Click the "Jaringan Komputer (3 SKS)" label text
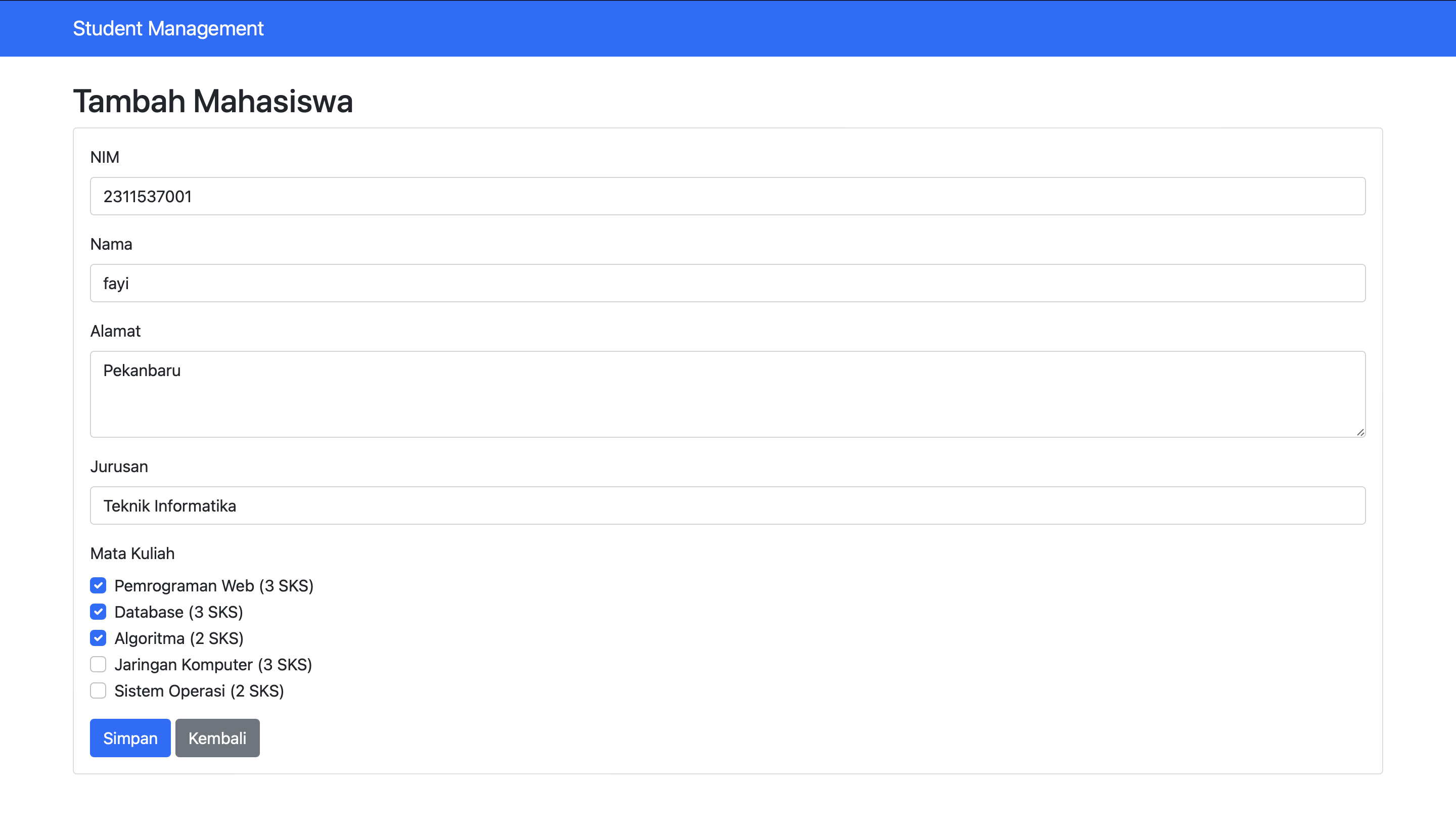The width and height of the screenshot is (1456, 829). [x=213, y=664]
